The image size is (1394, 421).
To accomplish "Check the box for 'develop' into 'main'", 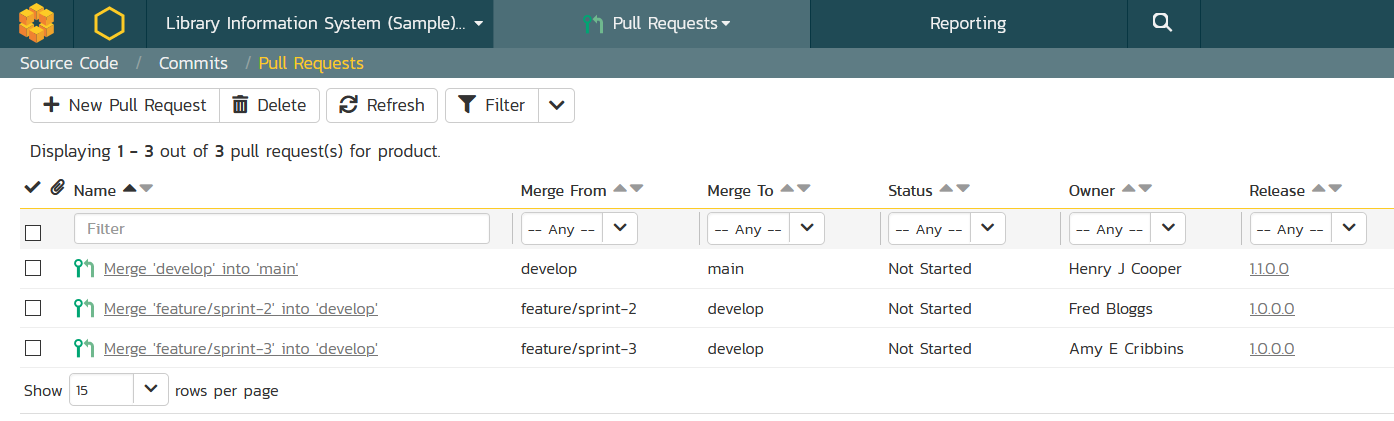I will [x=33, y=268].
